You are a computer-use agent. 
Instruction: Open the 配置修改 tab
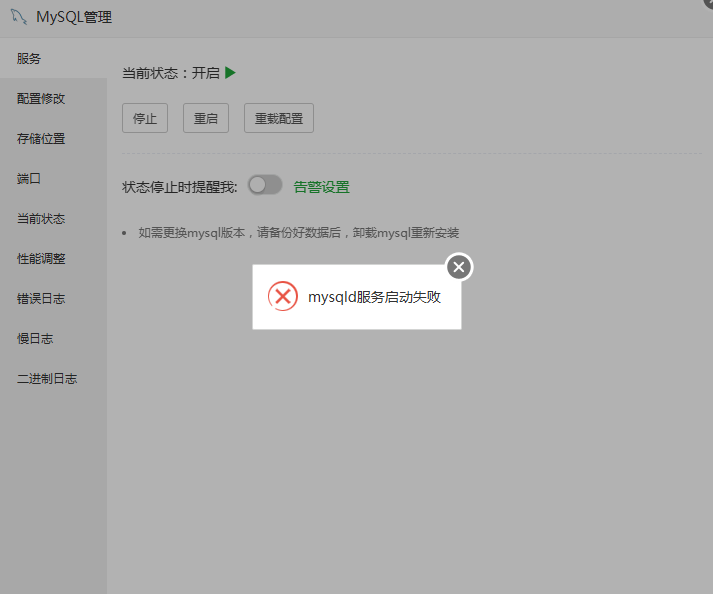[53, 99]
